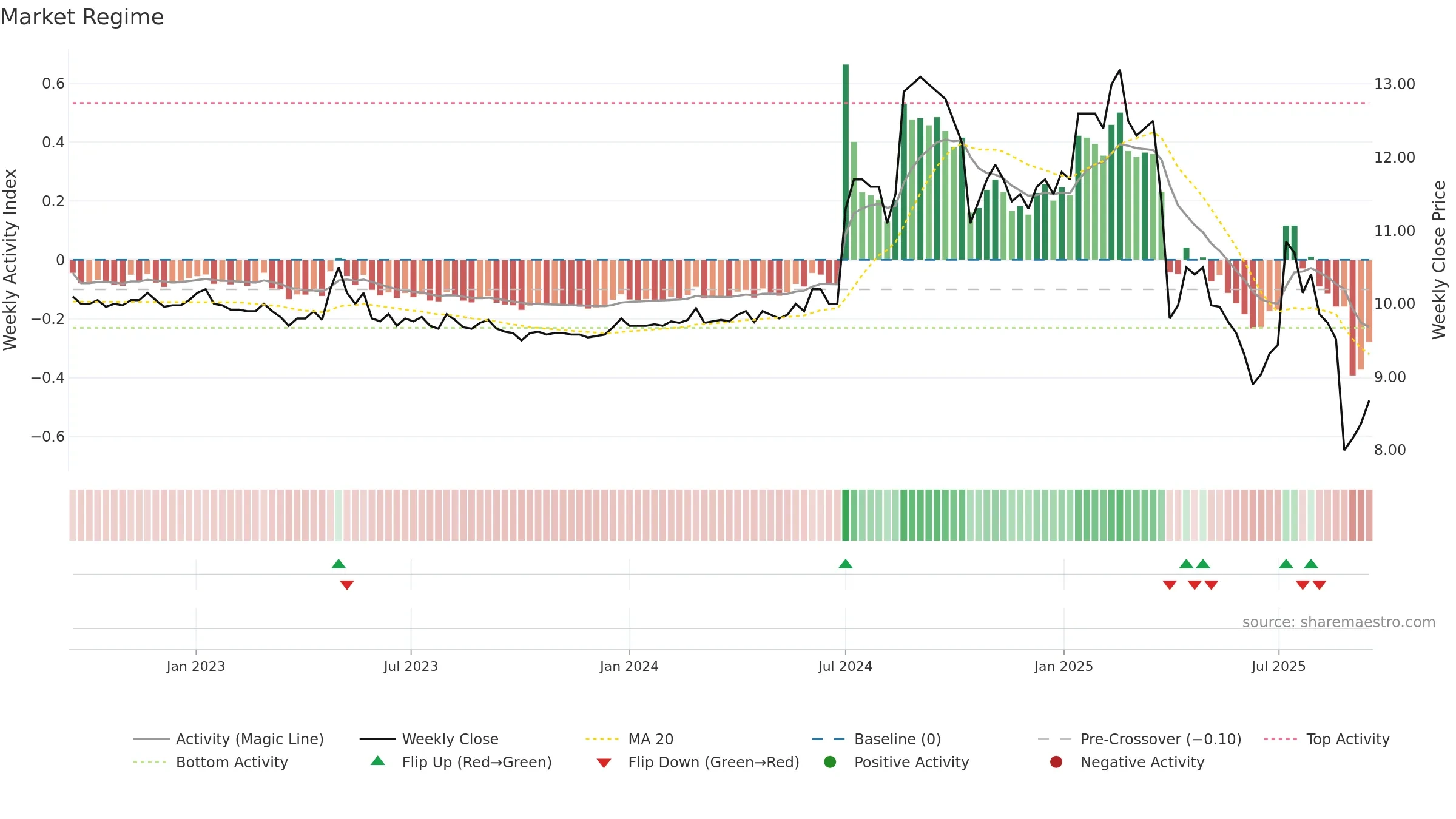
Task: Click the green Flip Up legend triangle icon
Action: [378, 761]
